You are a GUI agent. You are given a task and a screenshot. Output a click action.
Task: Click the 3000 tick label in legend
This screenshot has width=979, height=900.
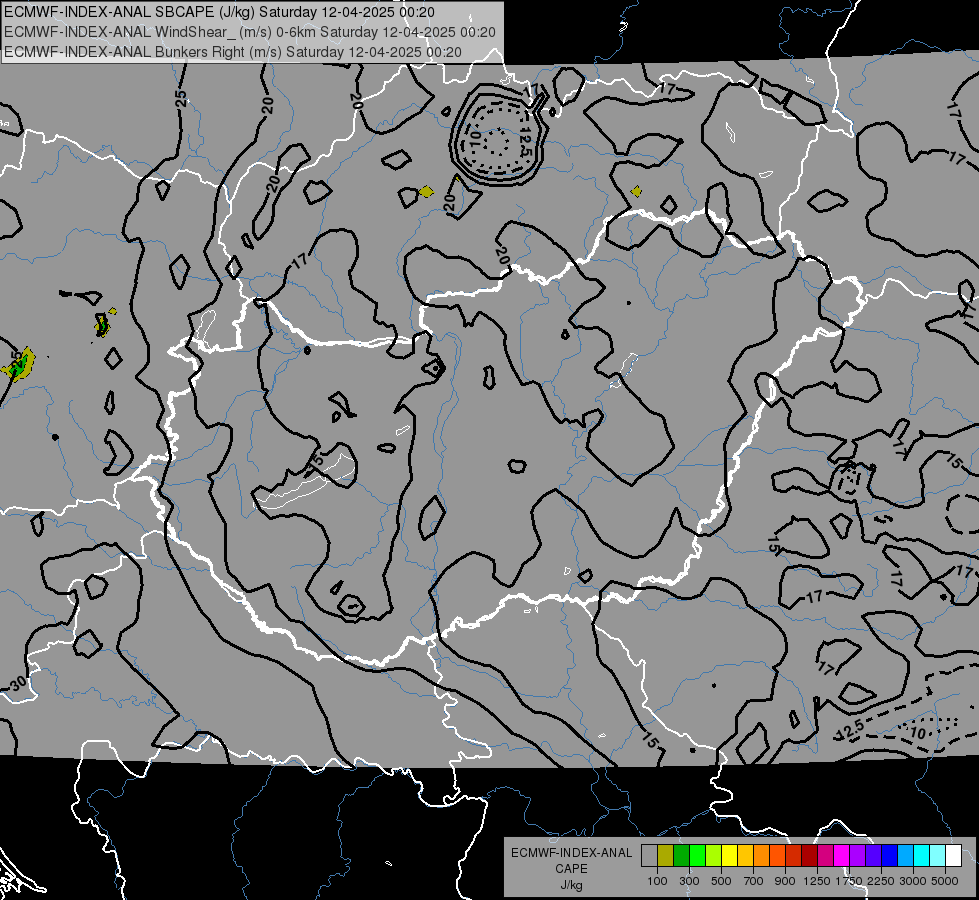(913, 881)
